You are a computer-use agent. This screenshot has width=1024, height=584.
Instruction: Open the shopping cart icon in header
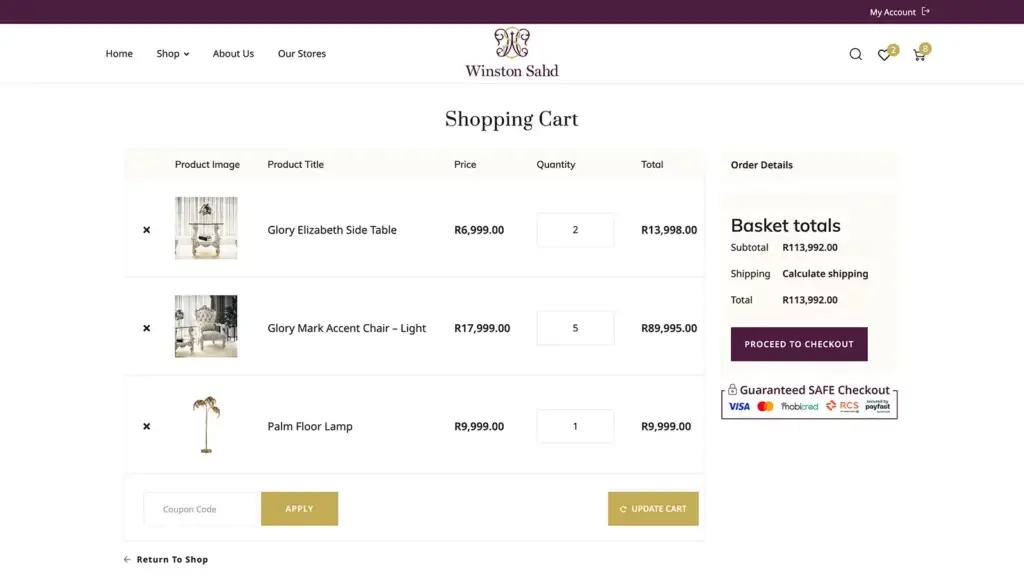[x=919, y=56]
